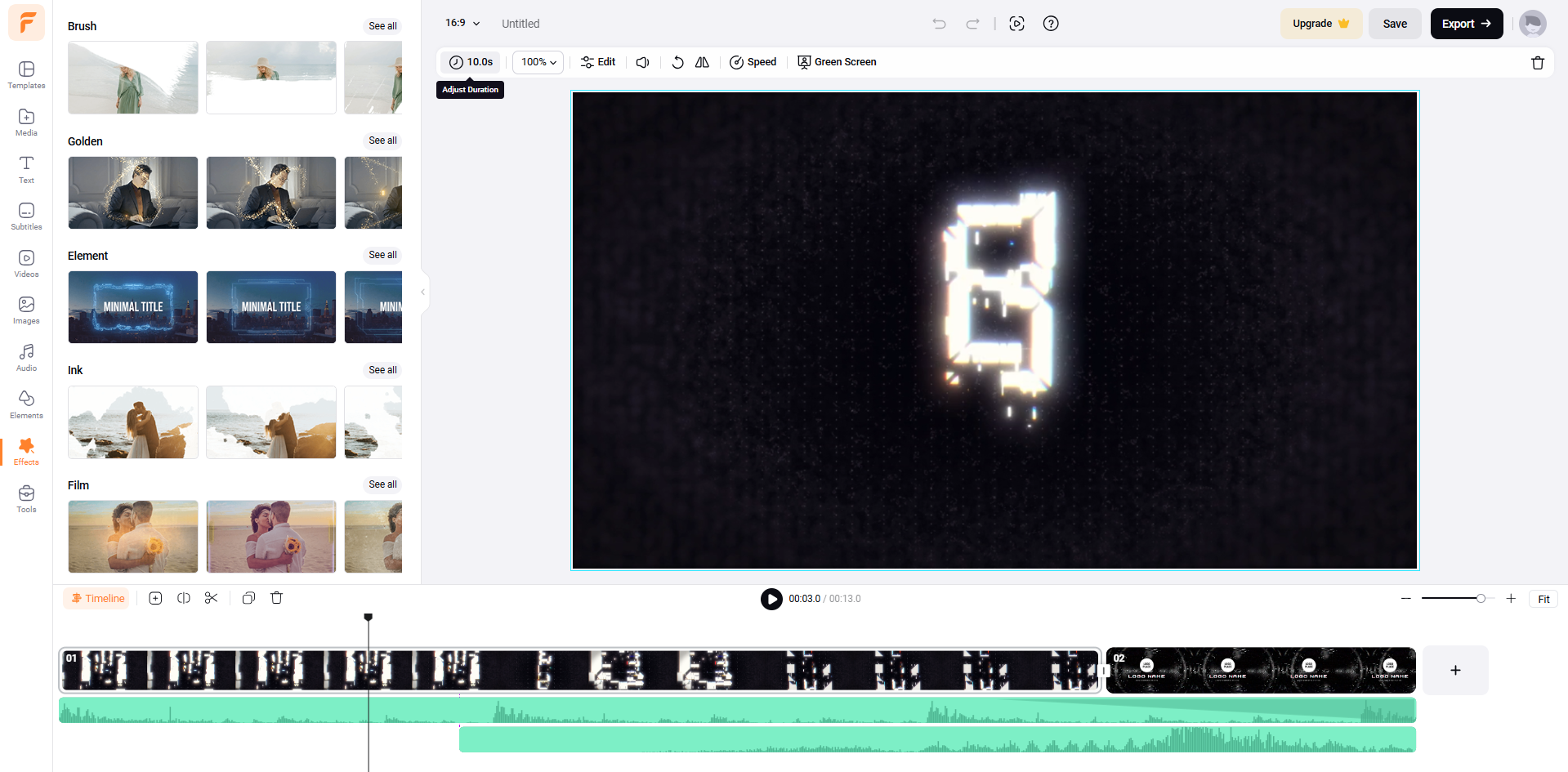The width and height of the screenshot is (1568, 772).
Task: Open the Media panel
Action: click(25, 123)
